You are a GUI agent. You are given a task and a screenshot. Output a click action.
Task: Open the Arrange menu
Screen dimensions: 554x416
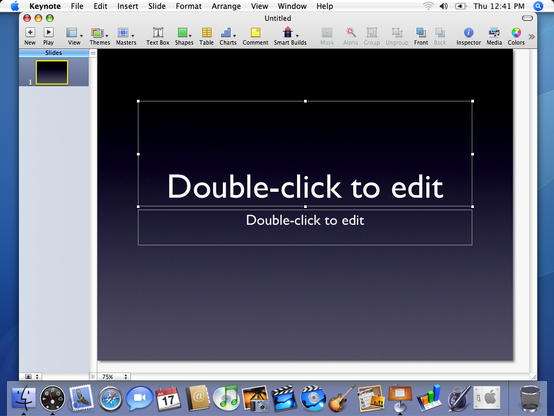click(226, 6)
